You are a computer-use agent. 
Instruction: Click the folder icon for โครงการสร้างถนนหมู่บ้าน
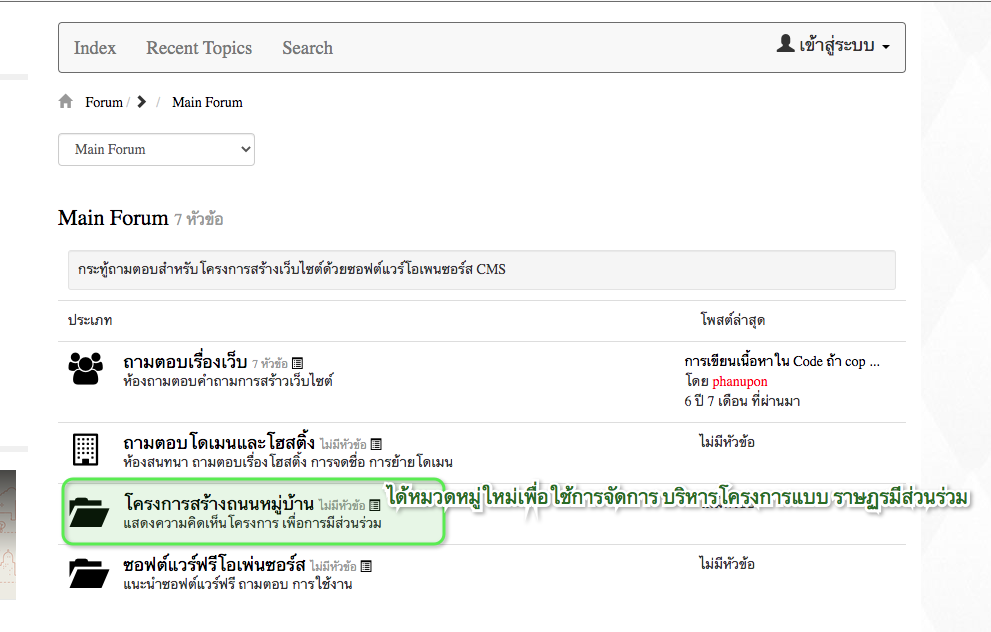coord(88,511)
